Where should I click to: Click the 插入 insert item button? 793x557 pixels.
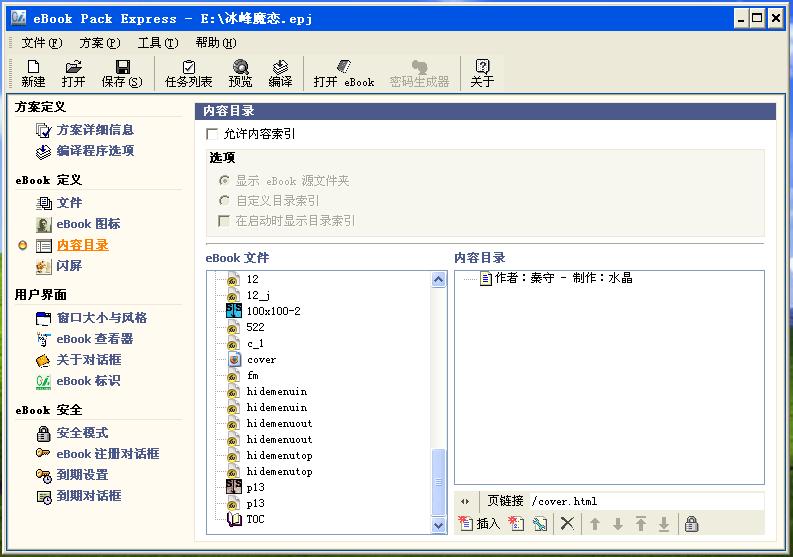(x=479, y=524)
